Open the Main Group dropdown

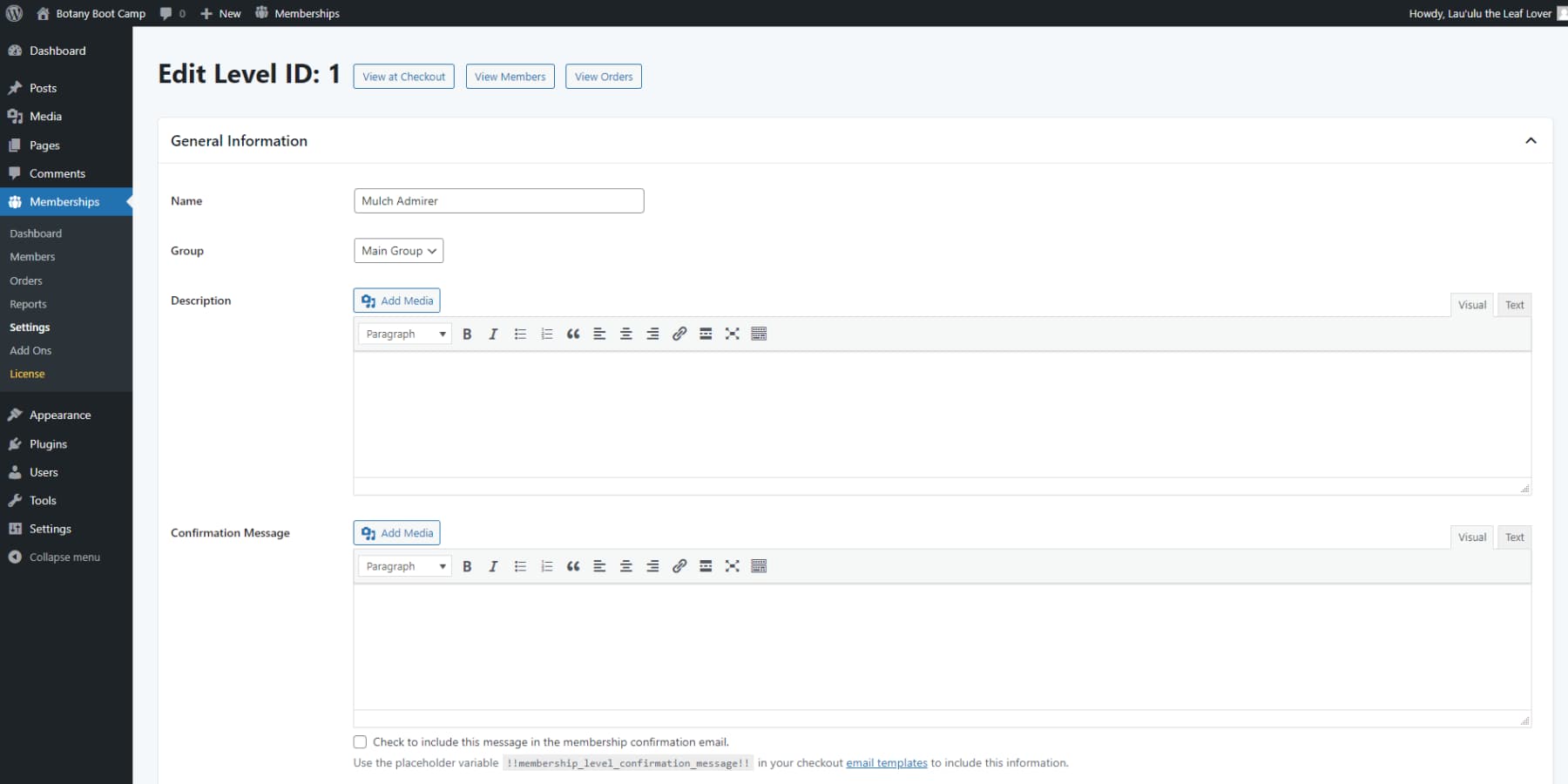point(398,250)
